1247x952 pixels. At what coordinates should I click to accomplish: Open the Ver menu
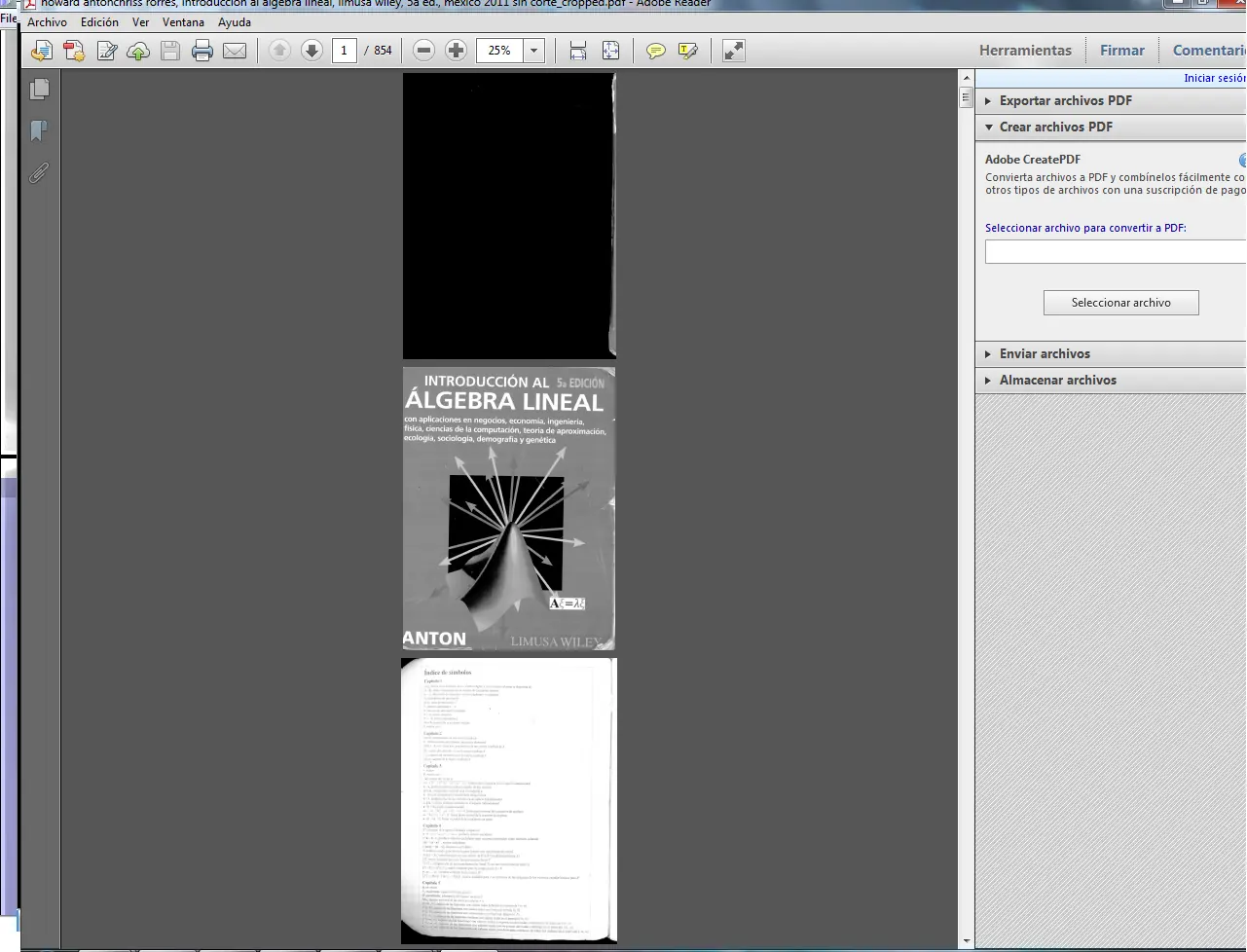[141, 22]
